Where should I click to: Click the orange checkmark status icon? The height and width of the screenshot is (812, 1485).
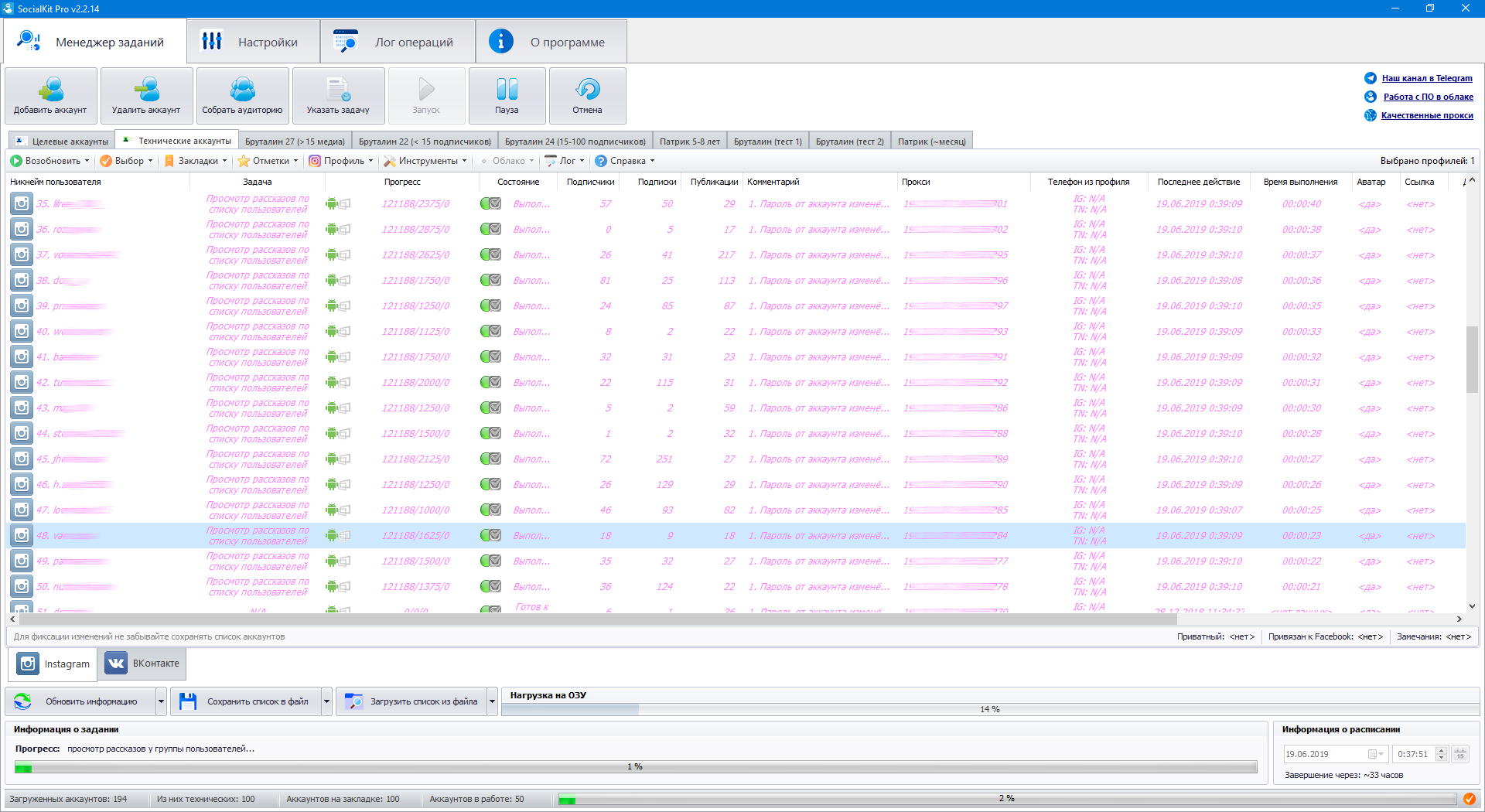1470,799
